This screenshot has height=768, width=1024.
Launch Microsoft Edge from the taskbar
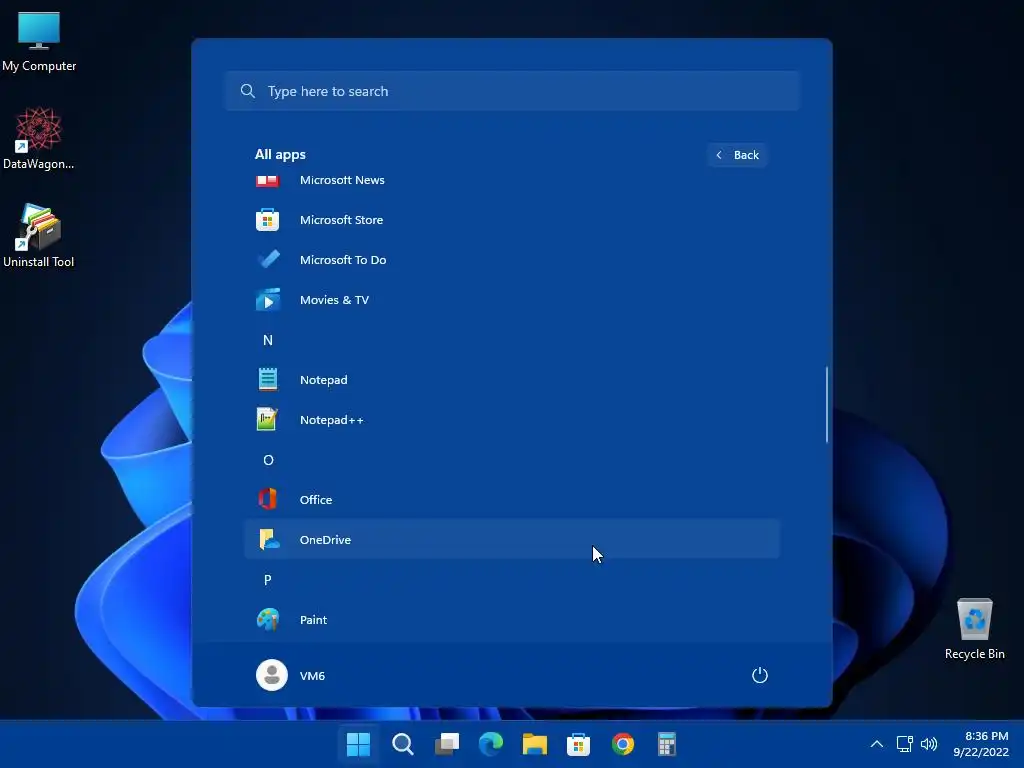490,744
